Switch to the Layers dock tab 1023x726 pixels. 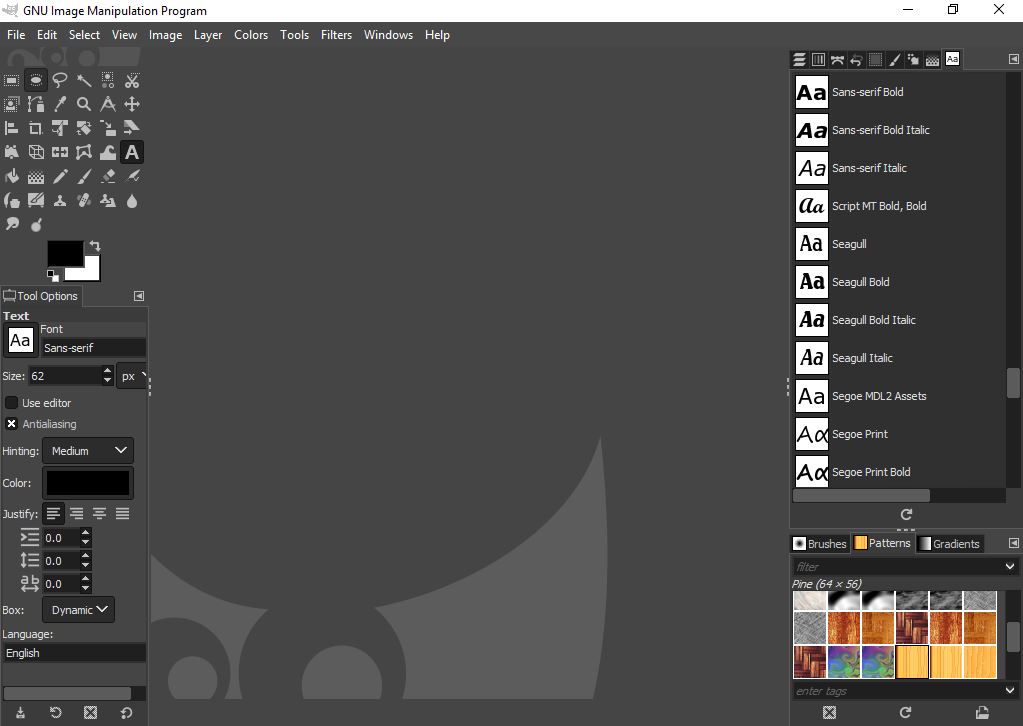pos(799,60)
